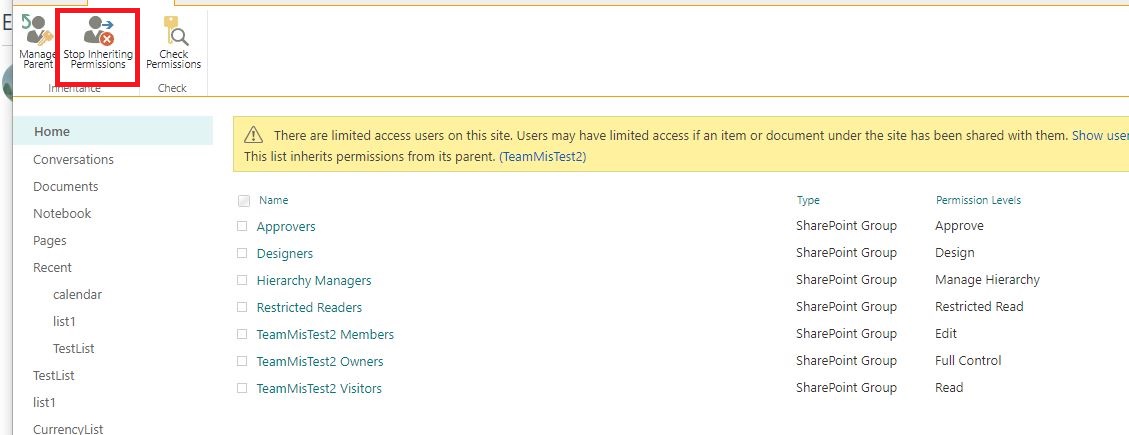Screen dimensions: 1129x435
Task: Tick the Restricted Readers checkbox
Action: coord(242,308)
